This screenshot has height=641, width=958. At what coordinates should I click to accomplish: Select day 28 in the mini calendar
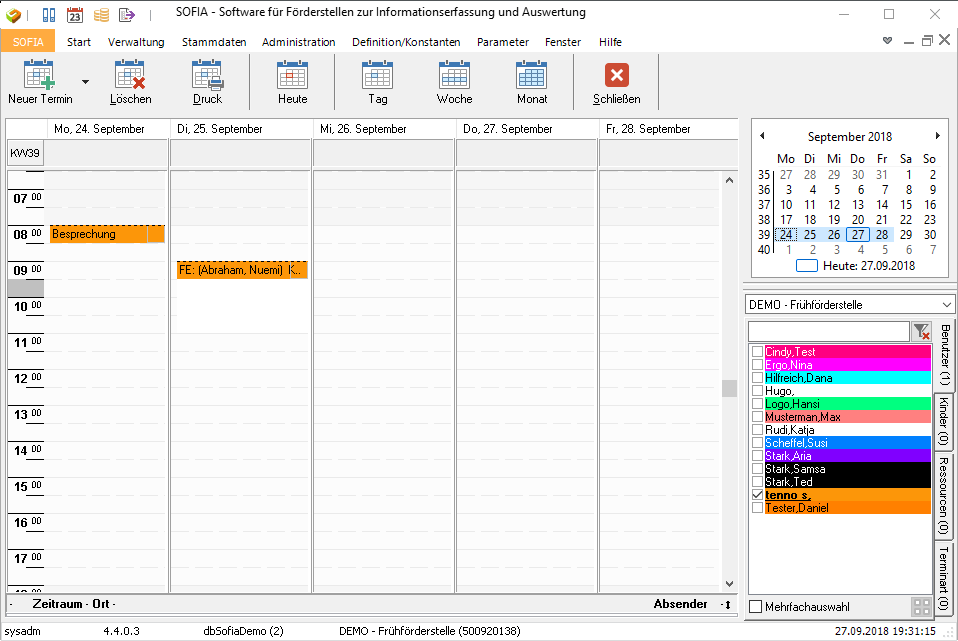tap(881, 234)
